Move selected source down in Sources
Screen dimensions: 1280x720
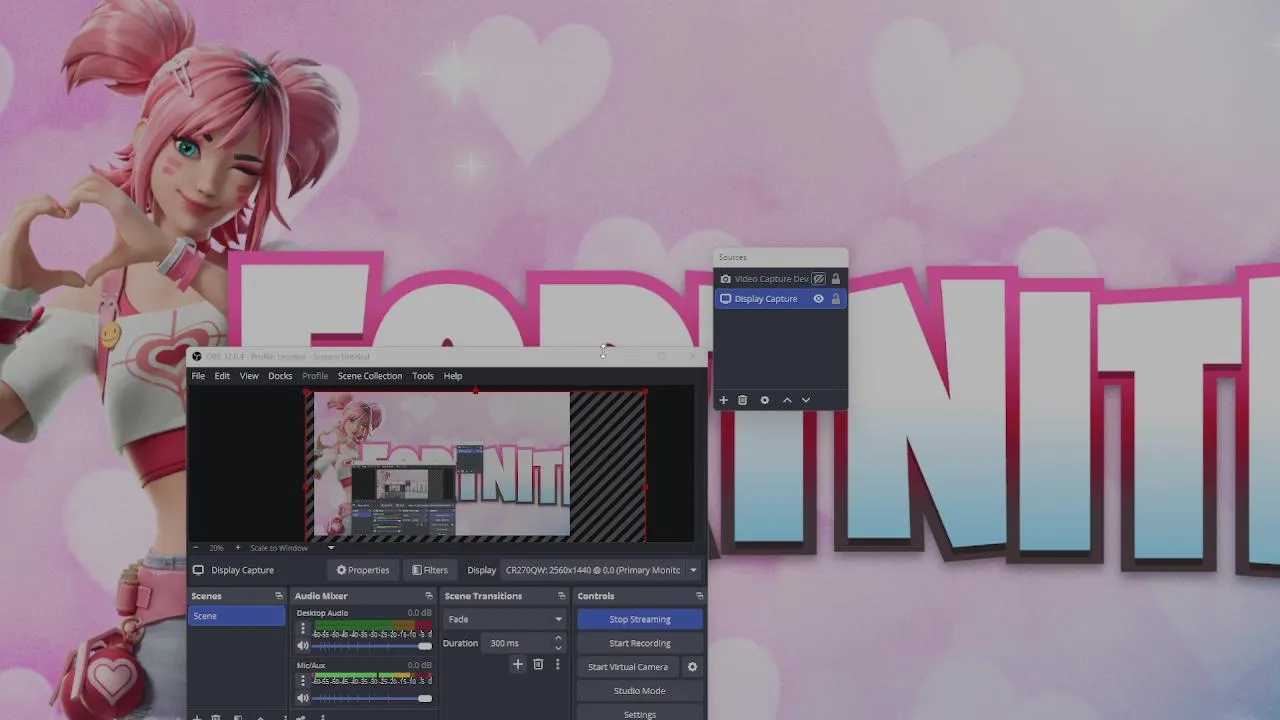tap(806, 400)
